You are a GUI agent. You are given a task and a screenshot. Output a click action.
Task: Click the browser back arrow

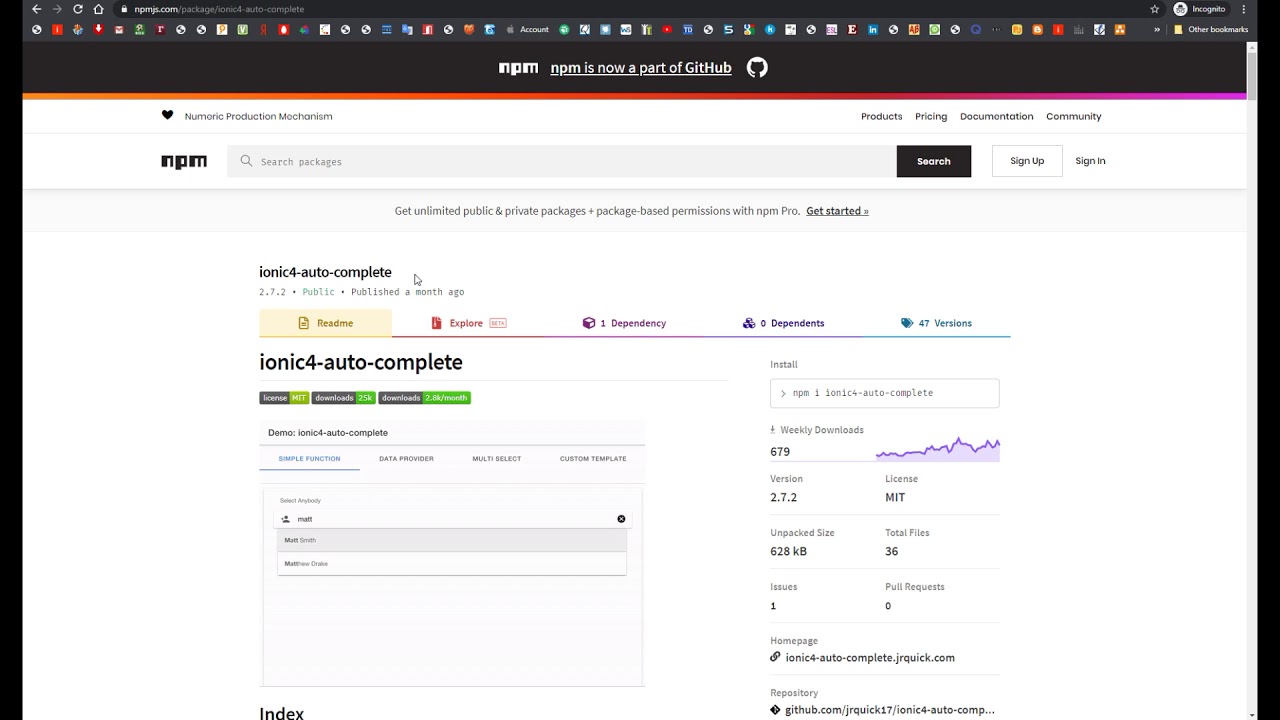37,9
